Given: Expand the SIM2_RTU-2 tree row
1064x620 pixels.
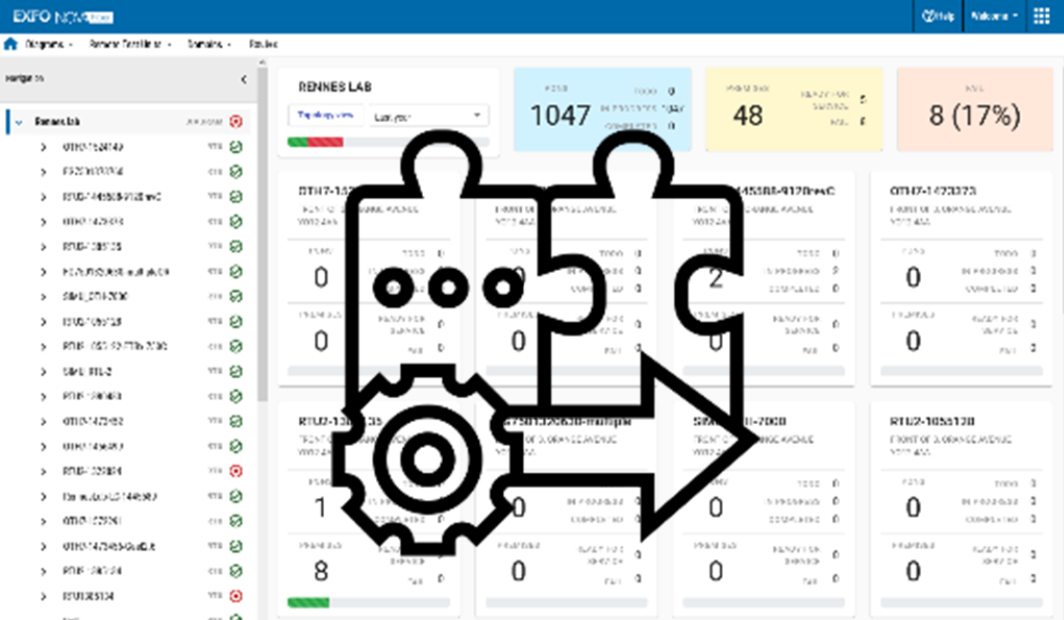Looking at the screenshot, I should 43,372.
